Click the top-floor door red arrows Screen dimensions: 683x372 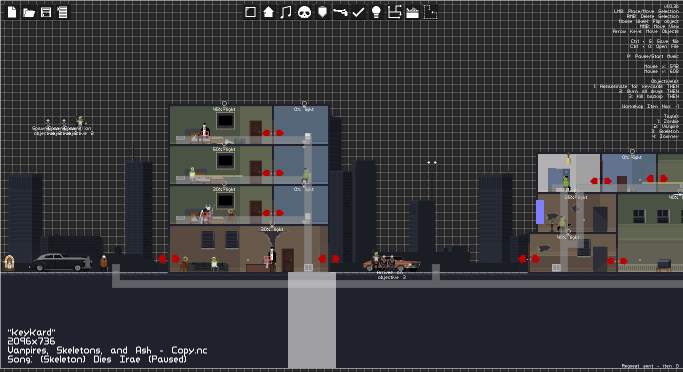(x=273, y=133)
